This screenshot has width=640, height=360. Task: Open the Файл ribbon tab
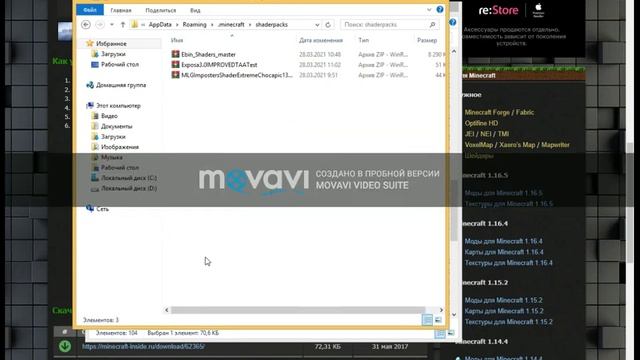[90, 10]
